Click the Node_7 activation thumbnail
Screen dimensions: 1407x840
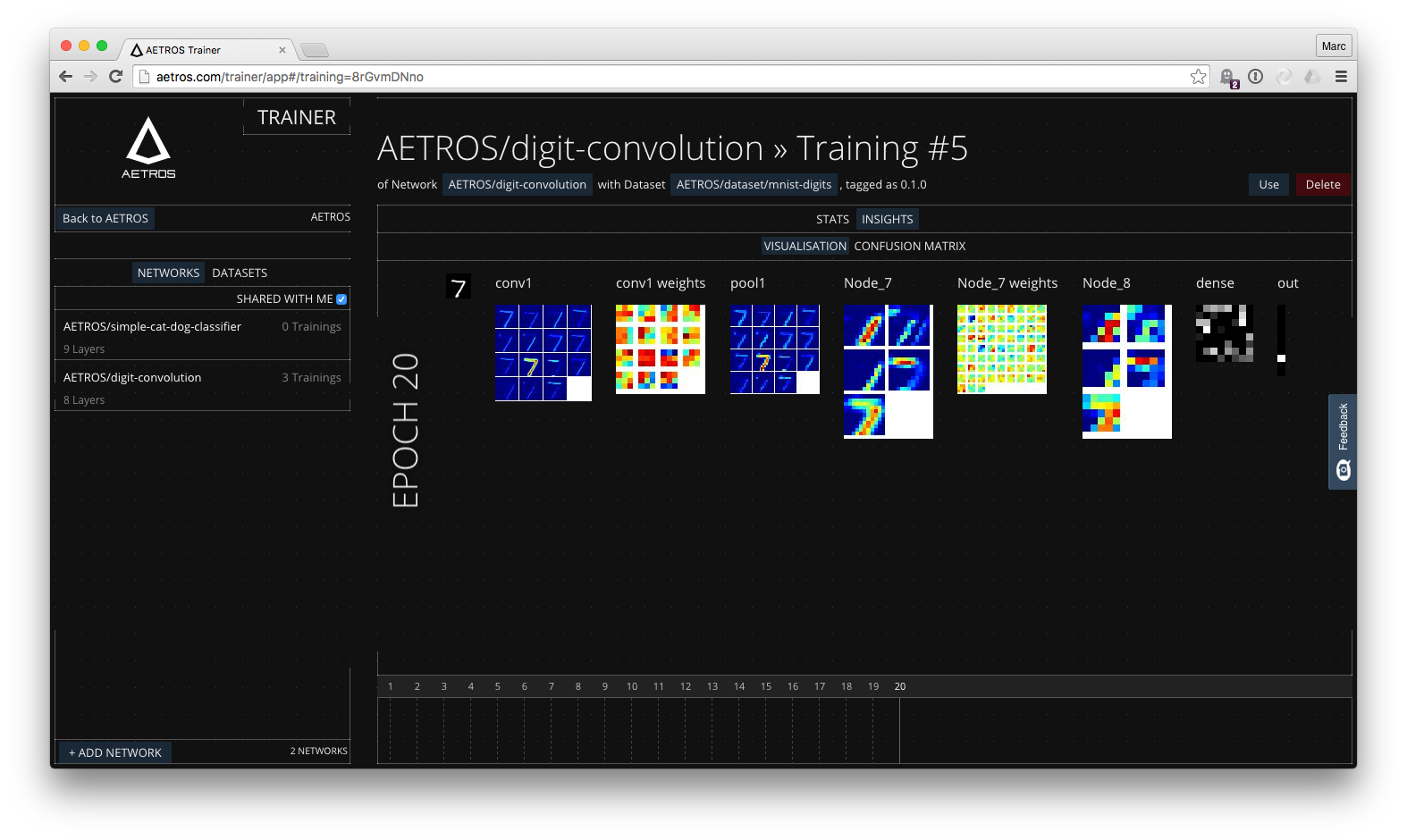coord(889,372)
